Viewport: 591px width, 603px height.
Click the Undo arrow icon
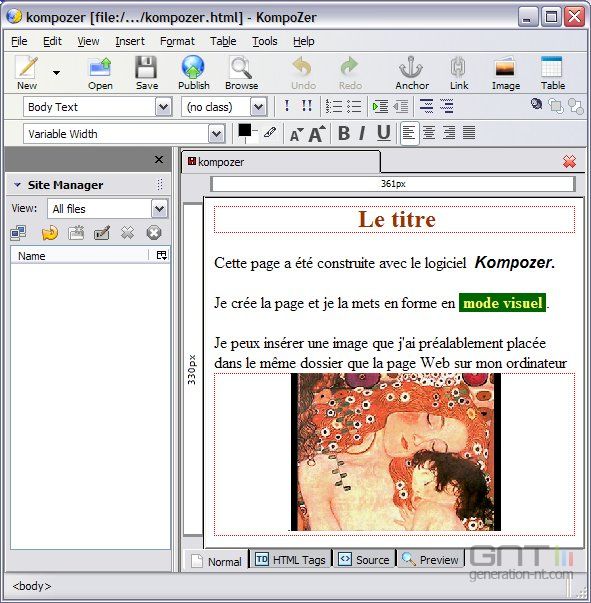(303, 73)
